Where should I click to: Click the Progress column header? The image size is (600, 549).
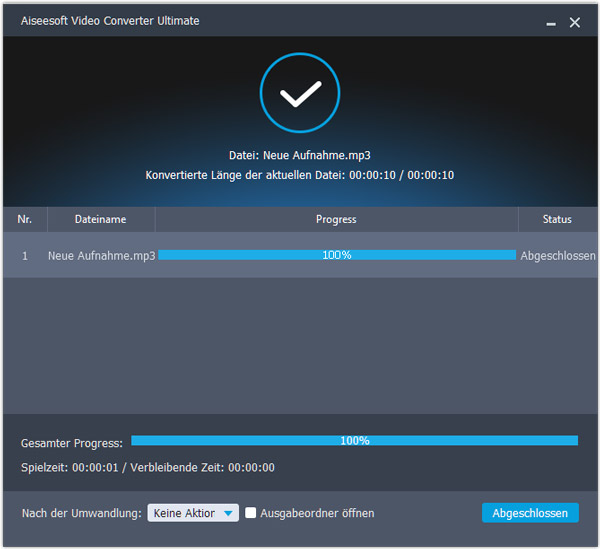[336, 219]
